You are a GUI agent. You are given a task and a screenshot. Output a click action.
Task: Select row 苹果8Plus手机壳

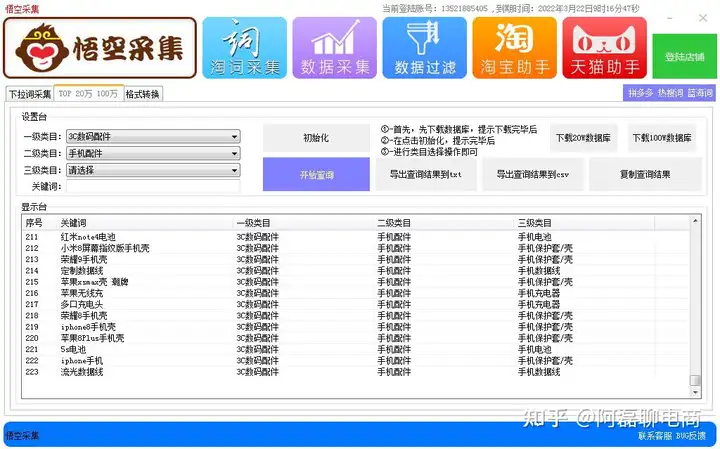coord(356,338)
